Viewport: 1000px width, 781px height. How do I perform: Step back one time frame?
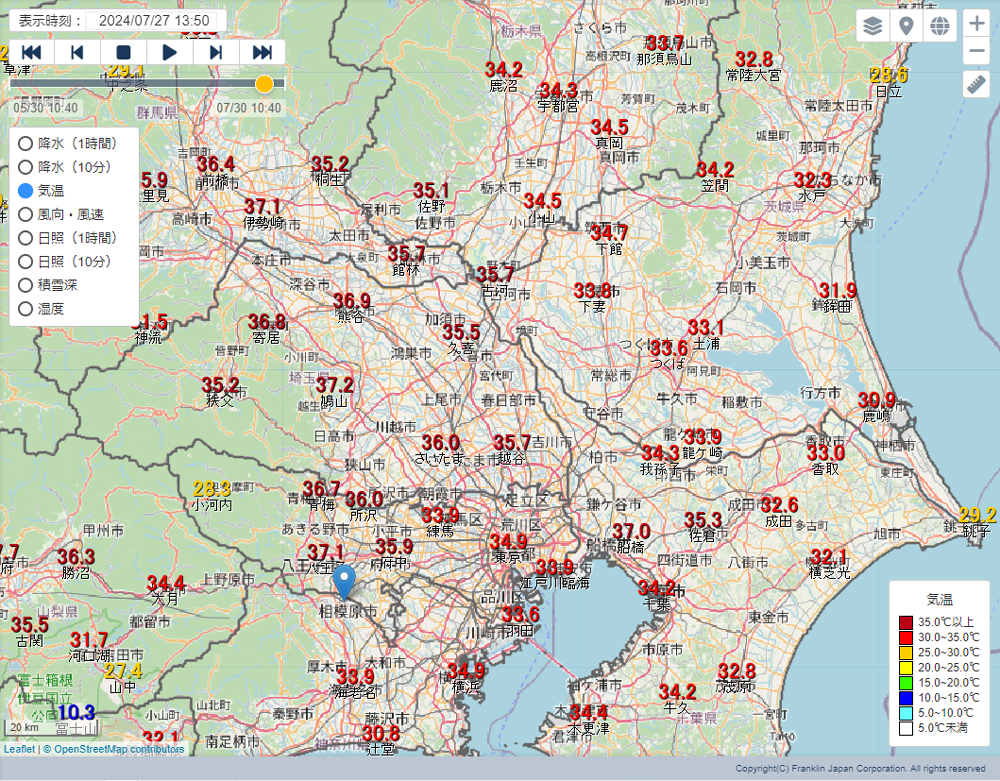pyautogui.click(x=77, y=52)
